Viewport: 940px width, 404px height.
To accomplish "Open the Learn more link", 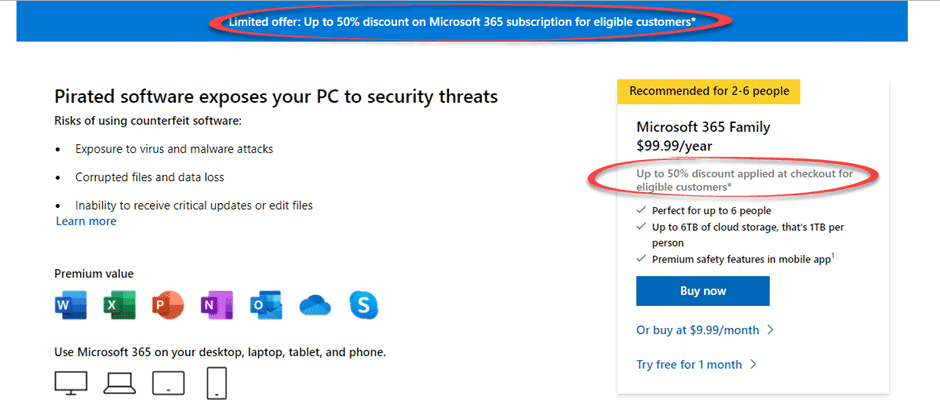I will click(x=86, y=222).
